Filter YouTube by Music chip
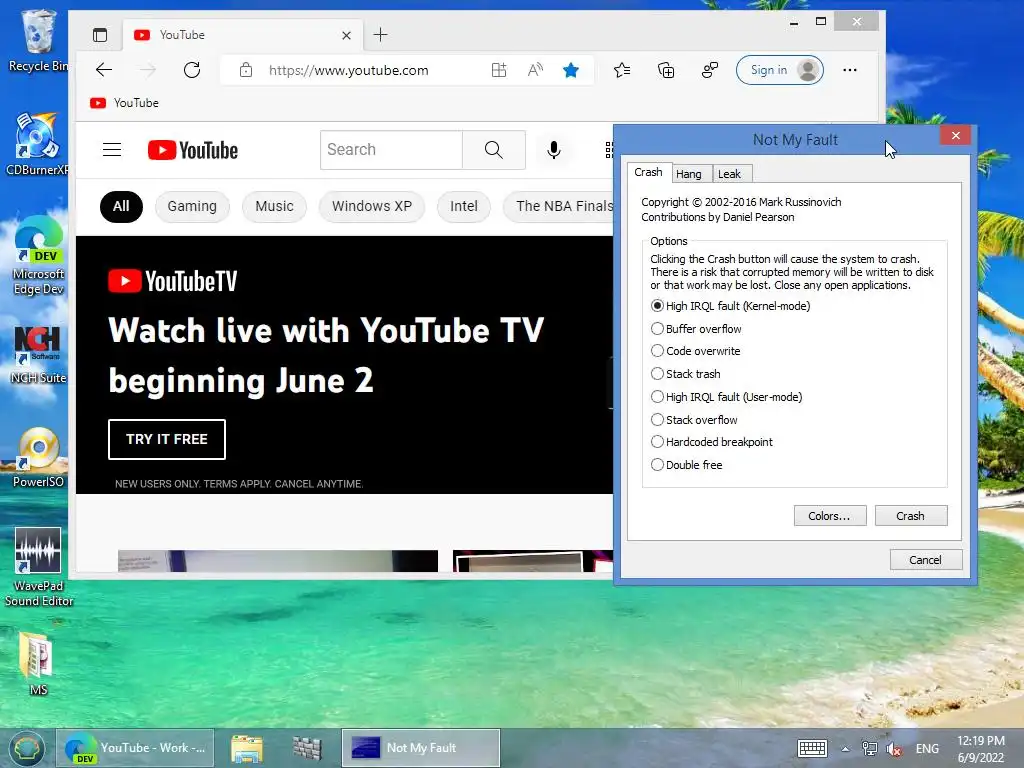 coord(274,206)
